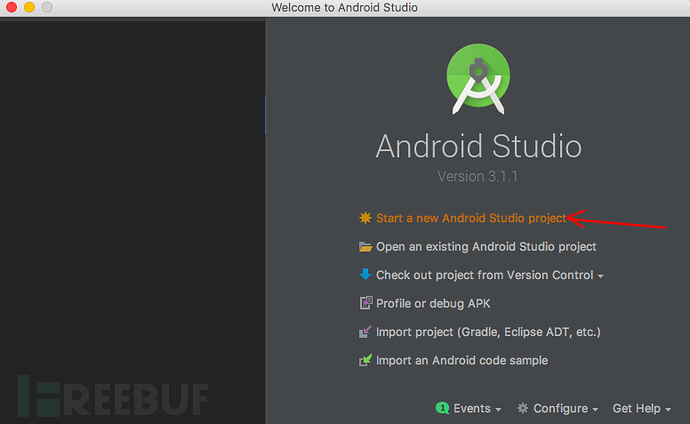Choose Import project (Gradle, Eclipse ADT, etc.)

[488, 332]
